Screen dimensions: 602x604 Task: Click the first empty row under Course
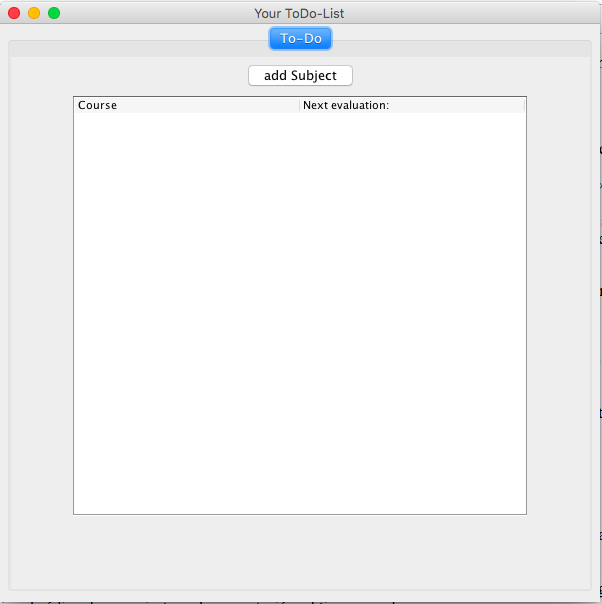(186, 121)
